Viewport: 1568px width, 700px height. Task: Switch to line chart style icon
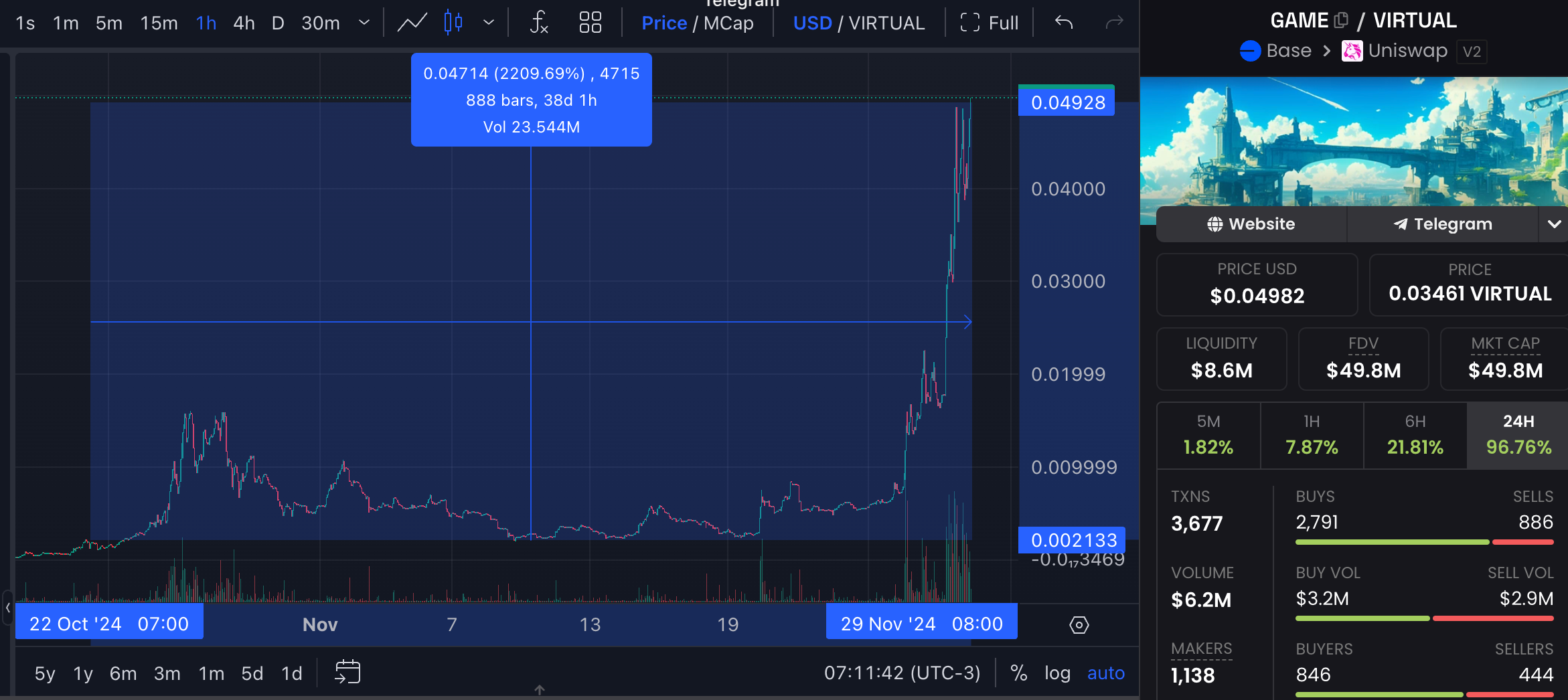pos(412,23)
